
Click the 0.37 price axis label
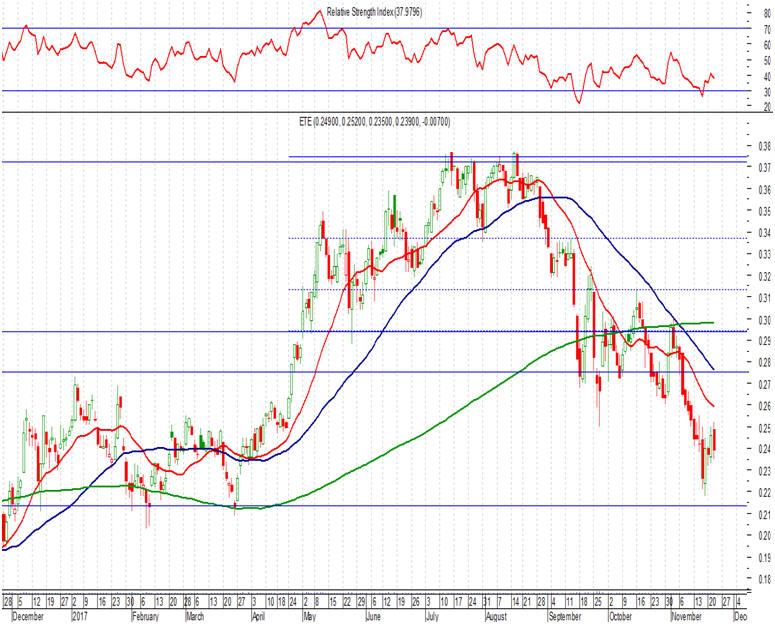click(765, 168)
